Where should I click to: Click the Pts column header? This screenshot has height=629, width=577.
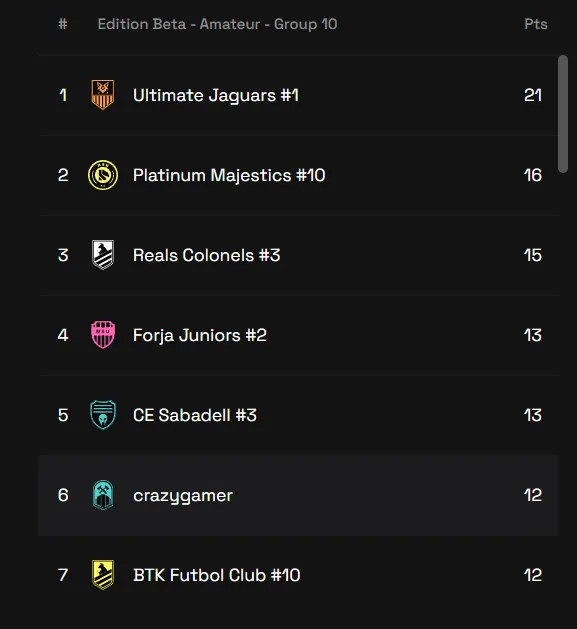tap(536, 24)
